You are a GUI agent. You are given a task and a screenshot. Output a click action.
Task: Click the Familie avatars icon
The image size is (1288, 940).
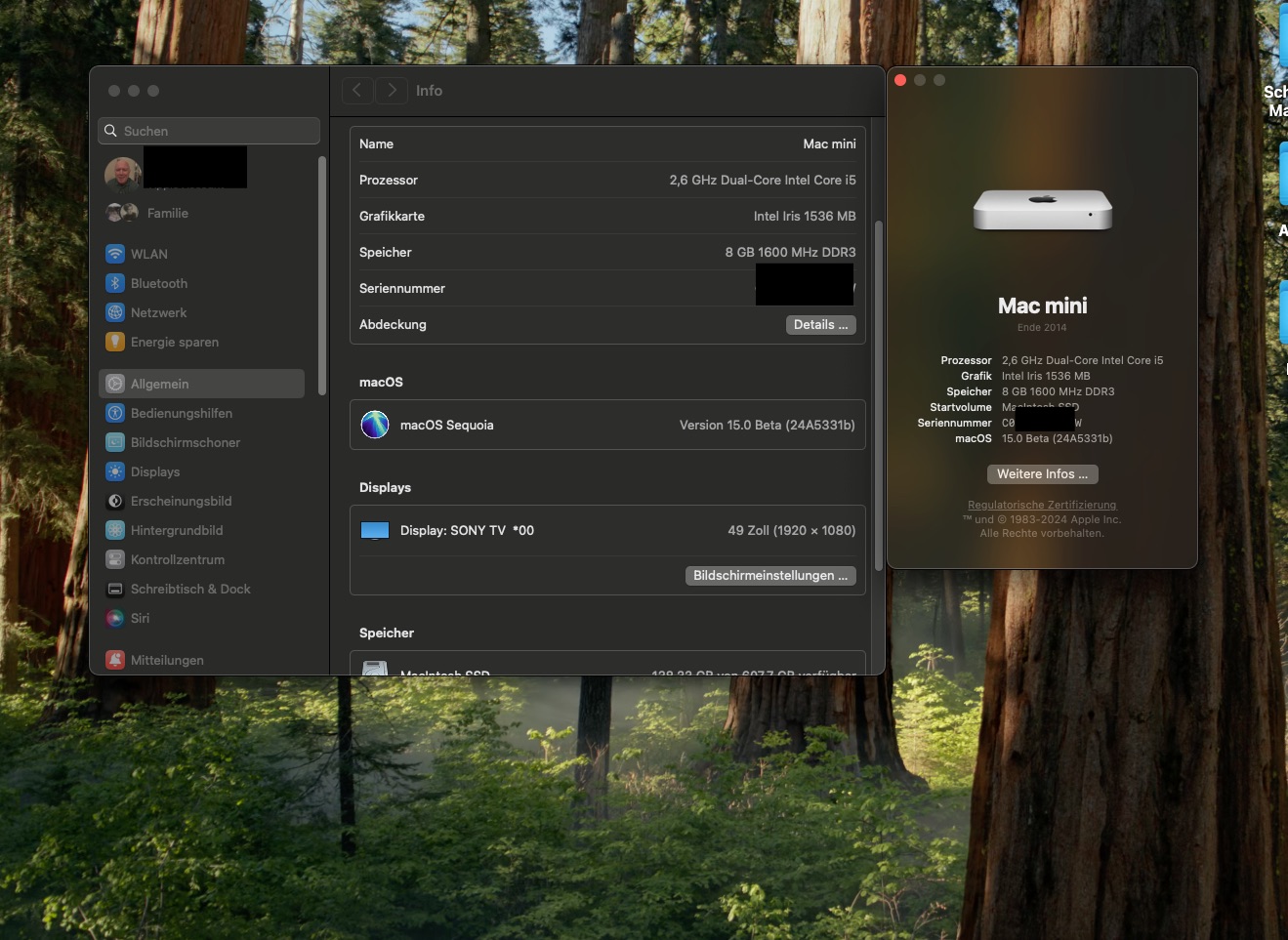122,212
